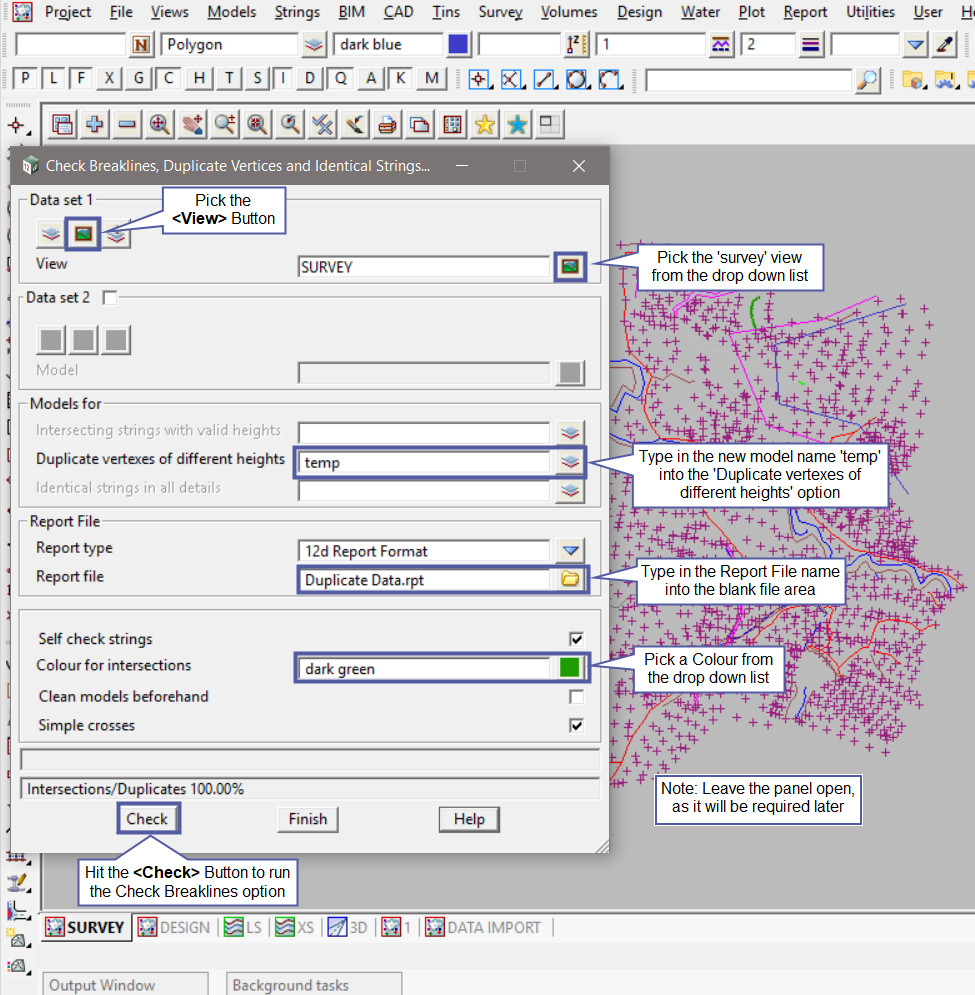Screen dimensions: 975x995
Task: Open the Report file folder browse icon
Action: pos(570,579)
